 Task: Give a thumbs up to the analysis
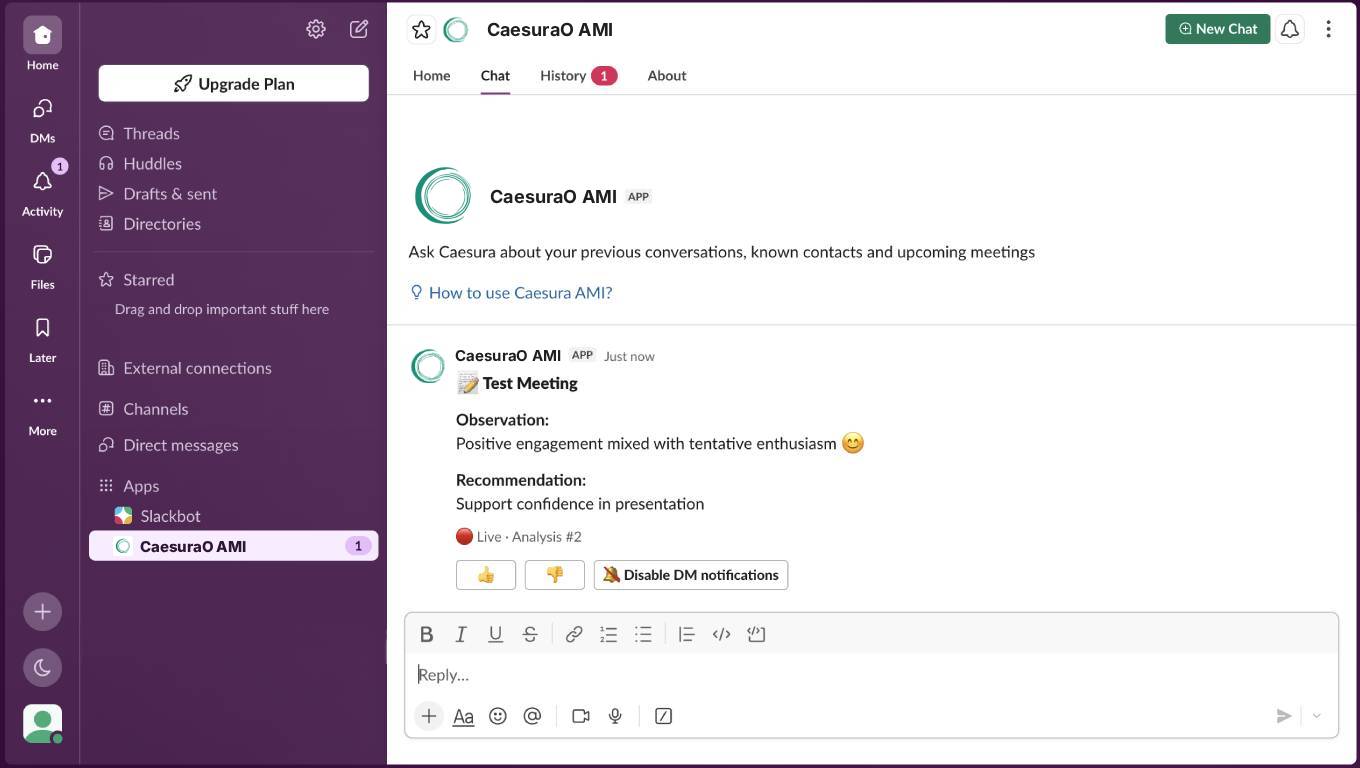click(486, 575)
